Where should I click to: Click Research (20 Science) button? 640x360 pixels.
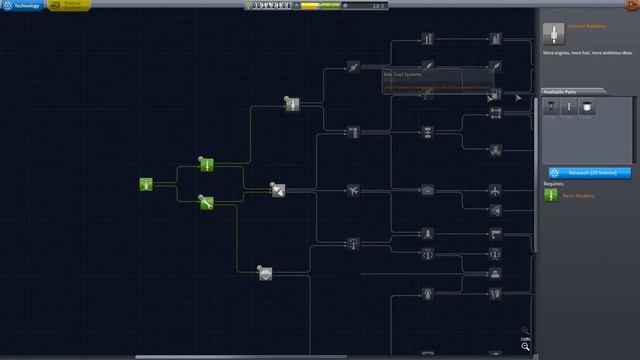(x=590, y=173)
